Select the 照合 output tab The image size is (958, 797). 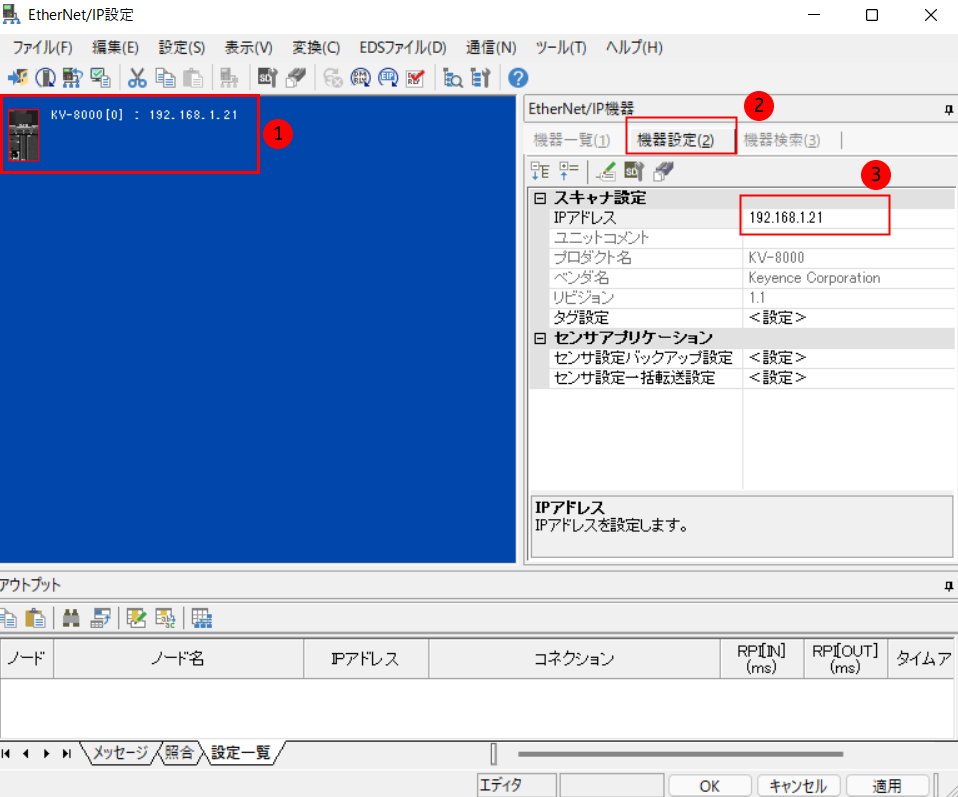(179, 752)
